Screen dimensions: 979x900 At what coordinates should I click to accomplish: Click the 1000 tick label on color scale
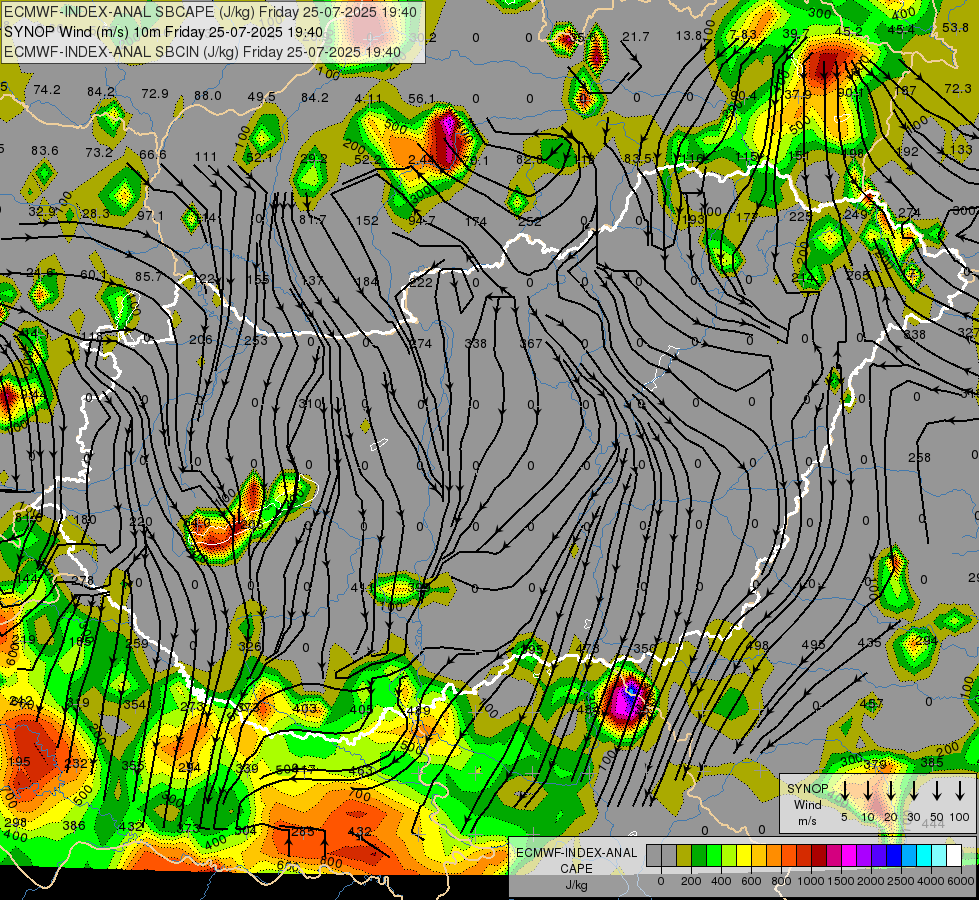[x=811, y=881]
